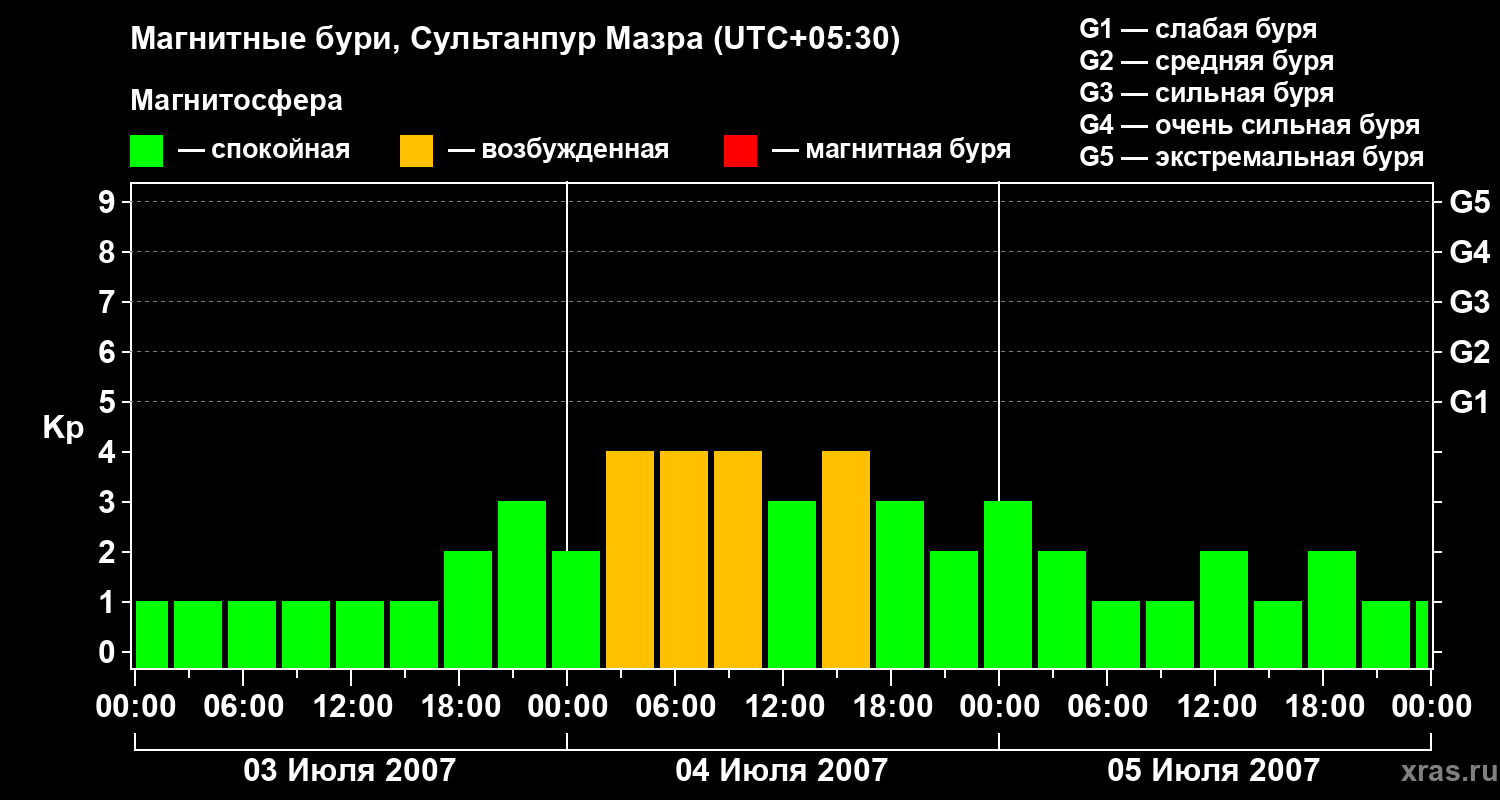Screen dimensions: 1500x800
Task: Click the 'G5' right axis label
Action: (1469, 202)
